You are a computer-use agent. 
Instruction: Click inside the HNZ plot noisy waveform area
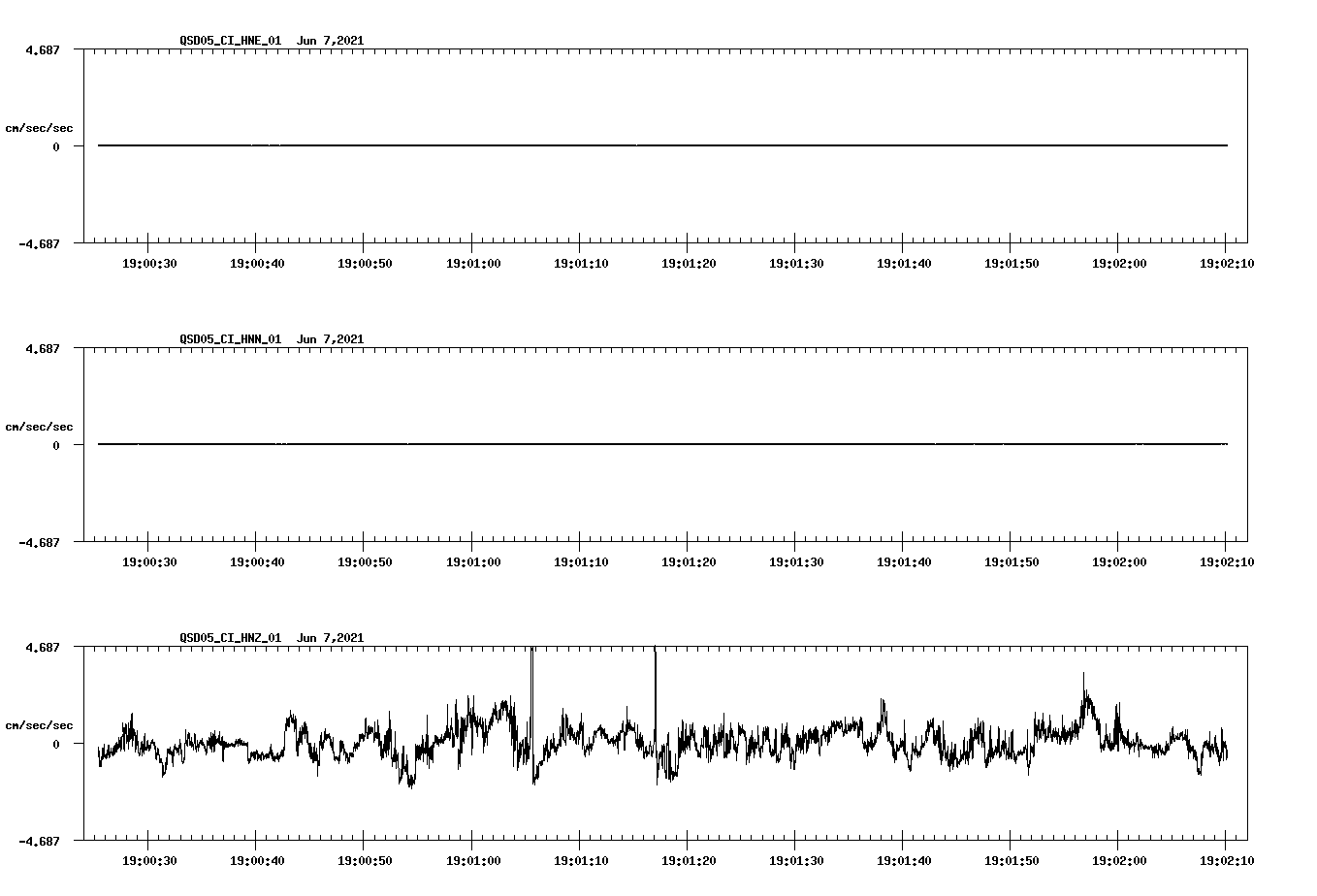873,742
